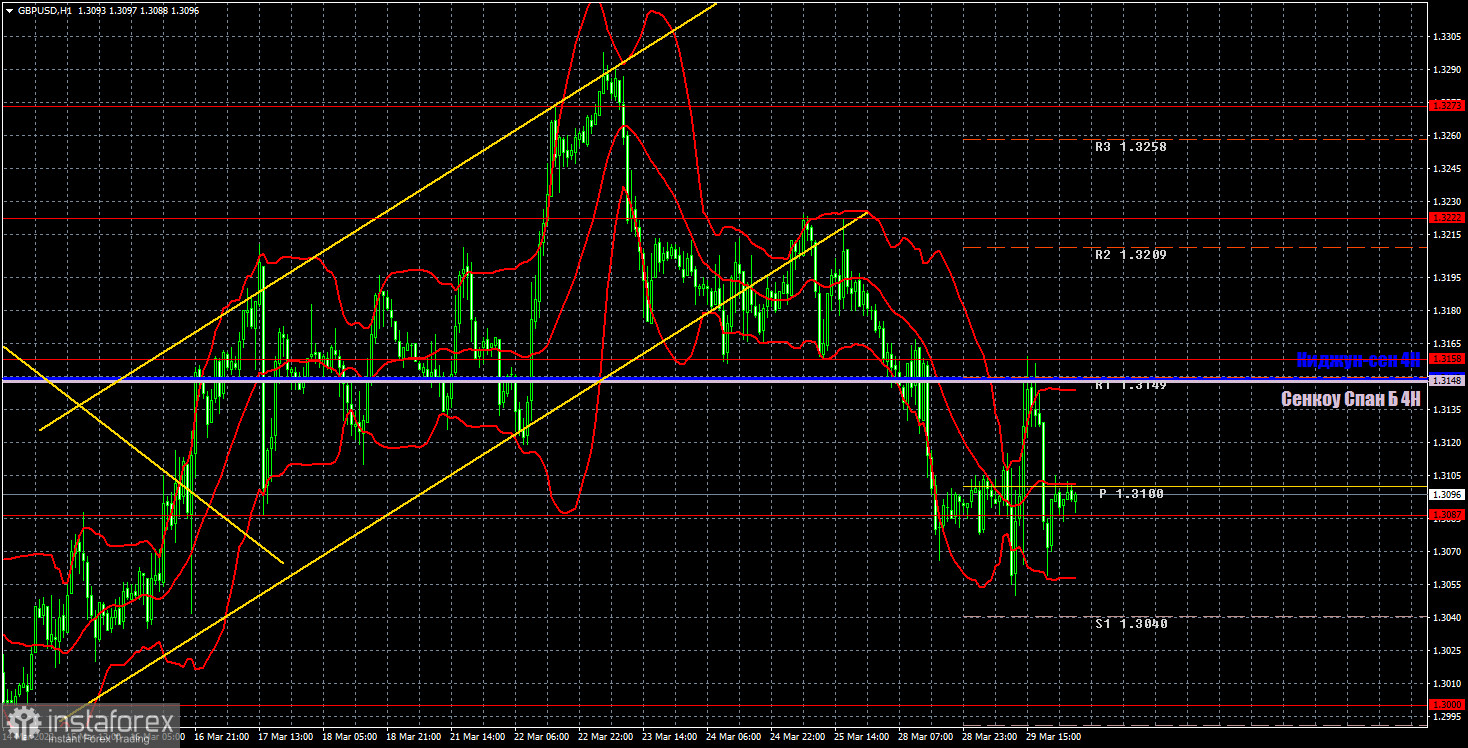Click the 21 Mar 14:00 time label
This screenshot has height=748, width=1468.
479,737
